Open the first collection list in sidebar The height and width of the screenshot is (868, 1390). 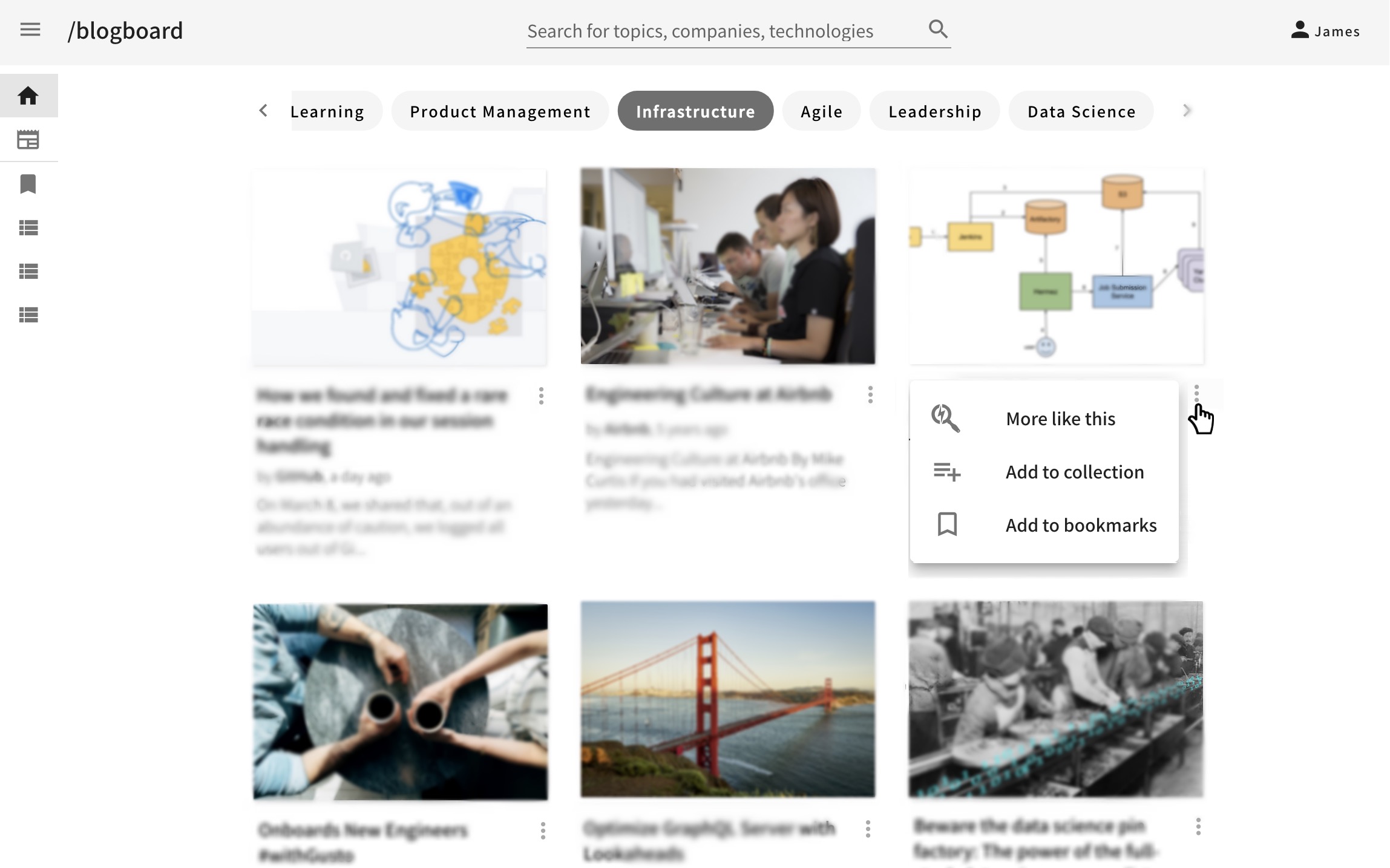click(x=28, y=227)
